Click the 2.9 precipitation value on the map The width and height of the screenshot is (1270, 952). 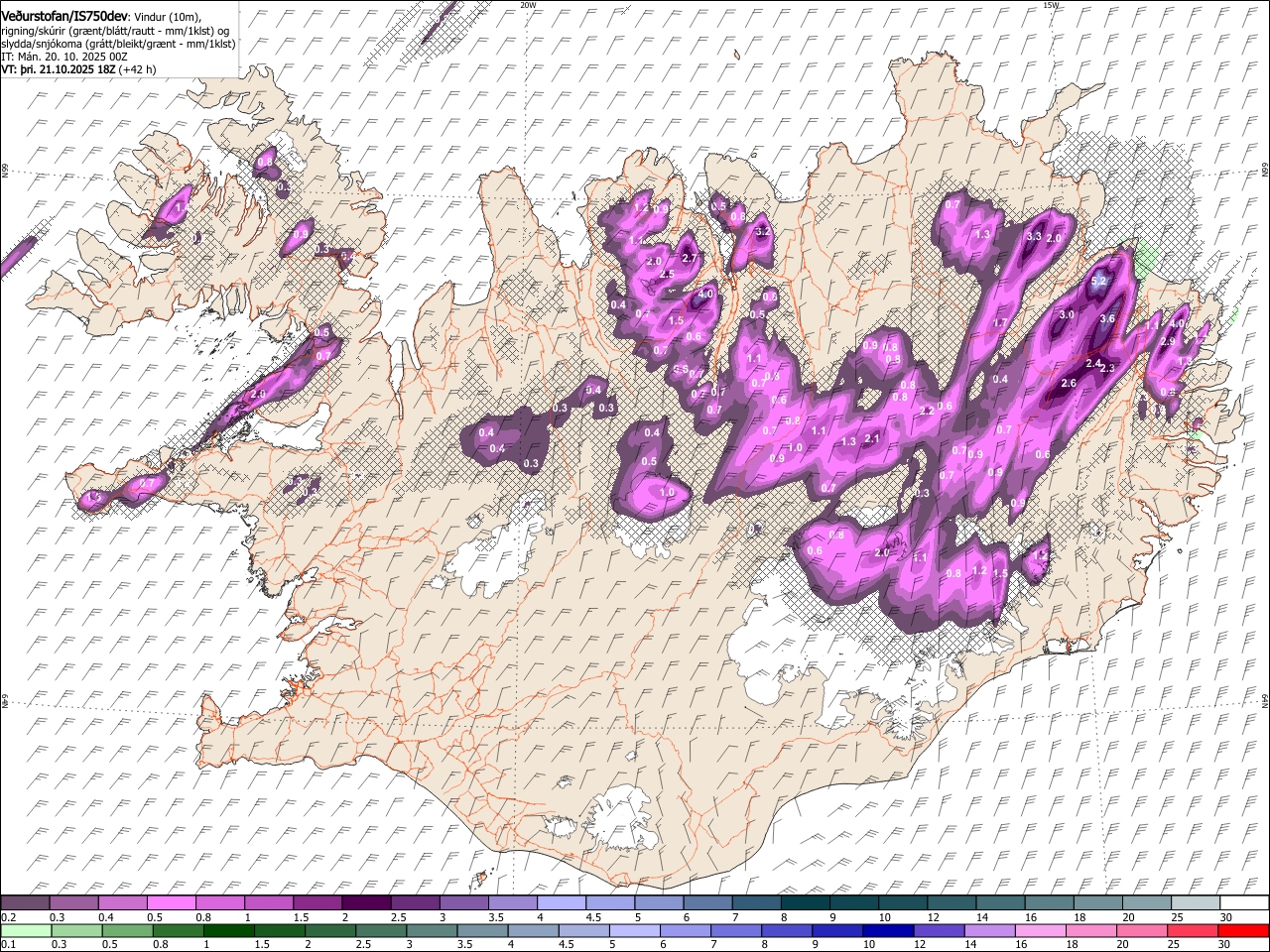[x=1167, y=341]
